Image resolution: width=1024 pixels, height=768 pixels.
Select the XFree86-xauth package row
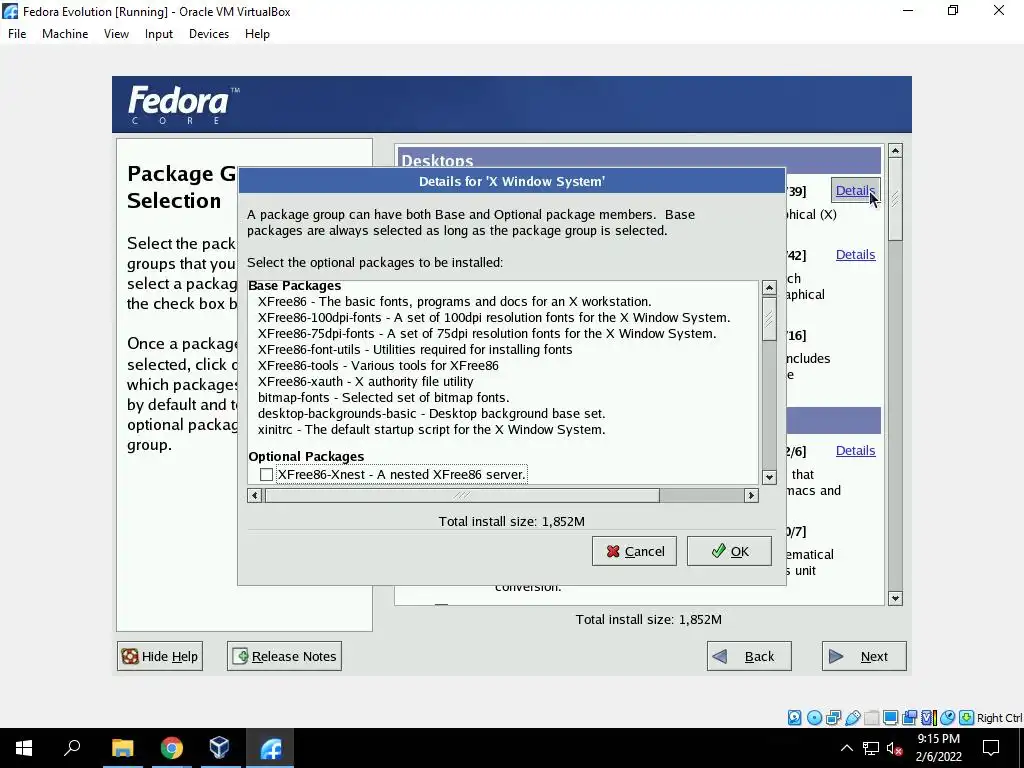(x=366, y=381)
